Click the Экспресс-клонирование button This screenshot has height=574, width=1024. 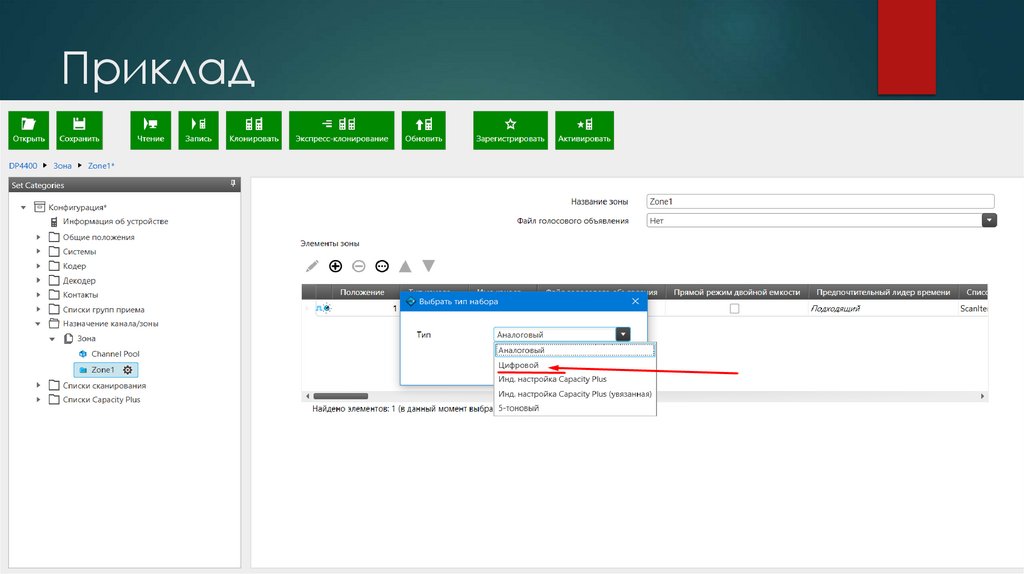[x=342, y=130]
